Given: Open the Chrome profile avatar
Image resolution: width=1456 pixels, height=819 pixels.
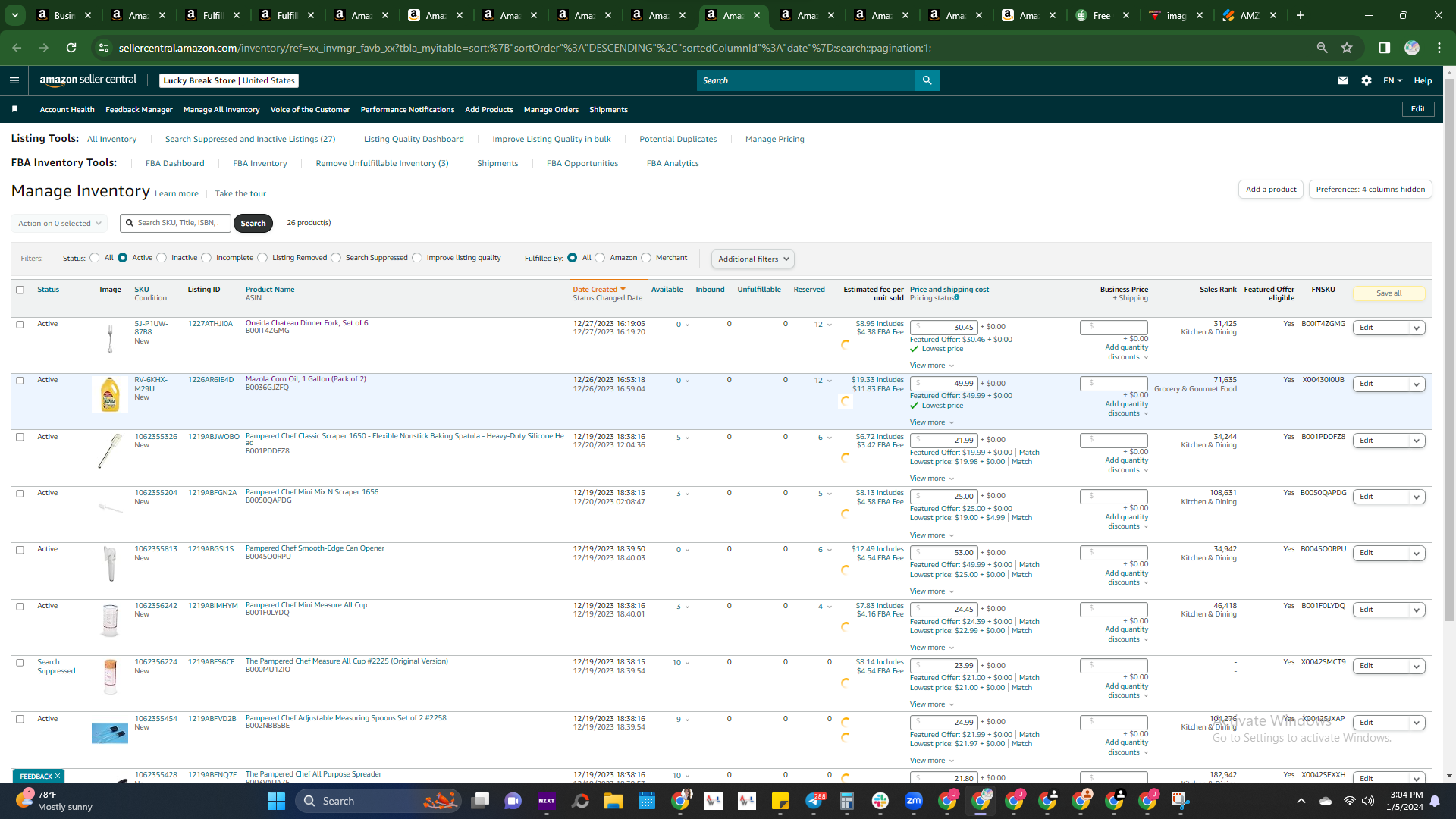Looking at the screenshot, I should (x=1412, y=48).
